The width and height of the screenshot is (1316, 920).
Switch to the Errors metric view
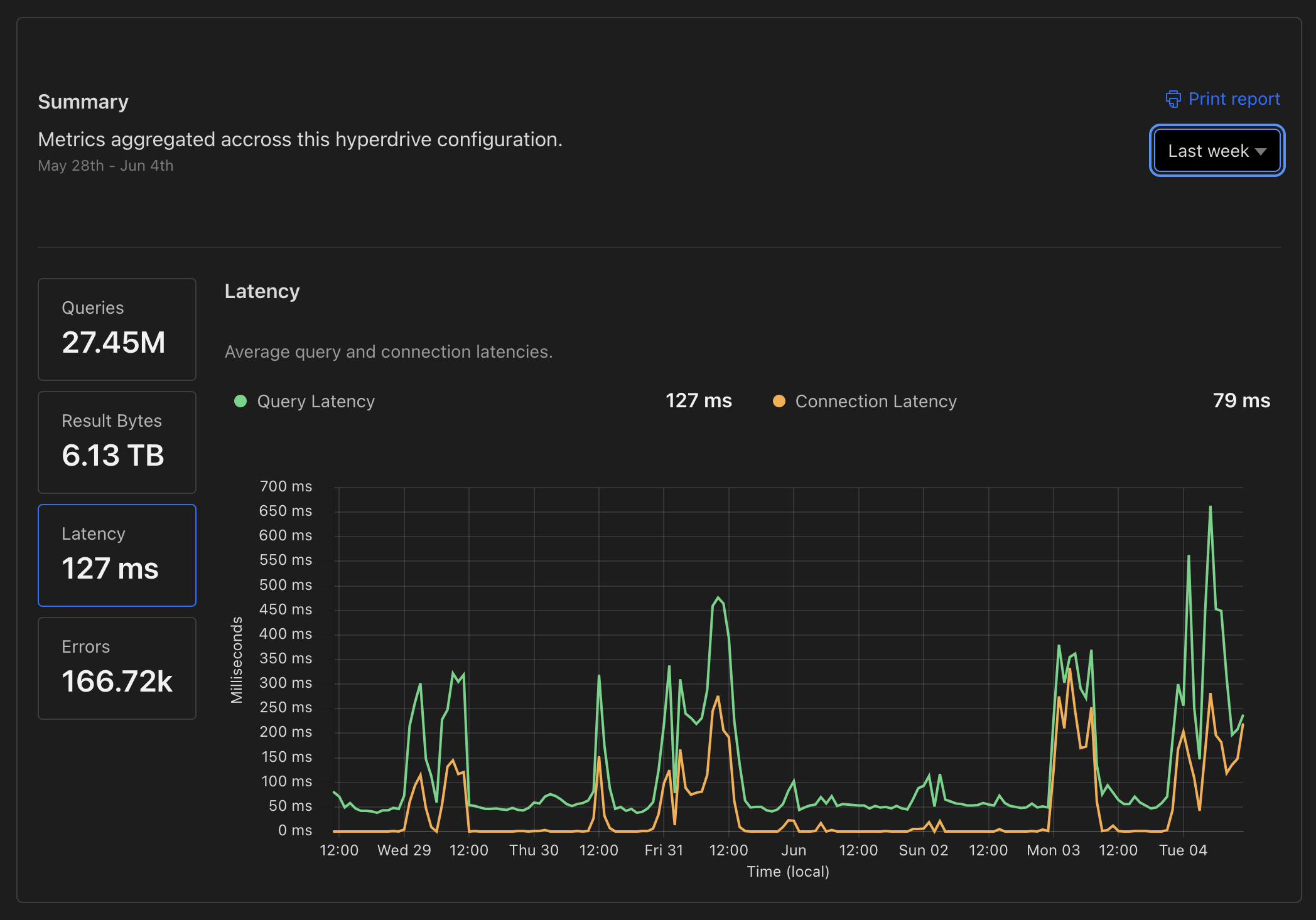pos(117,668)
